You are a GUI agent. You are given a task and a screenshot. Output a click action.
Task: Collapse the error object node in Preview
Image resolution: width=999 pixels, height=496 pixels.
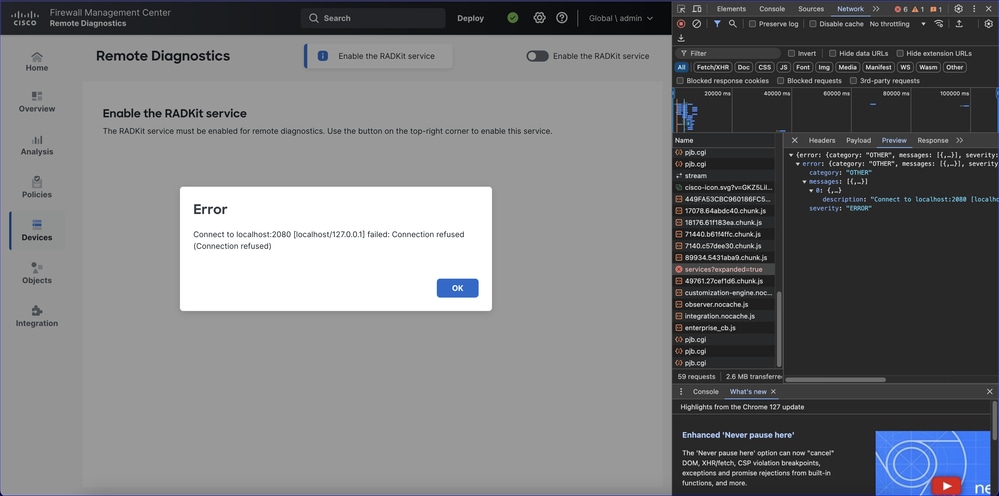tap(798, 164)
